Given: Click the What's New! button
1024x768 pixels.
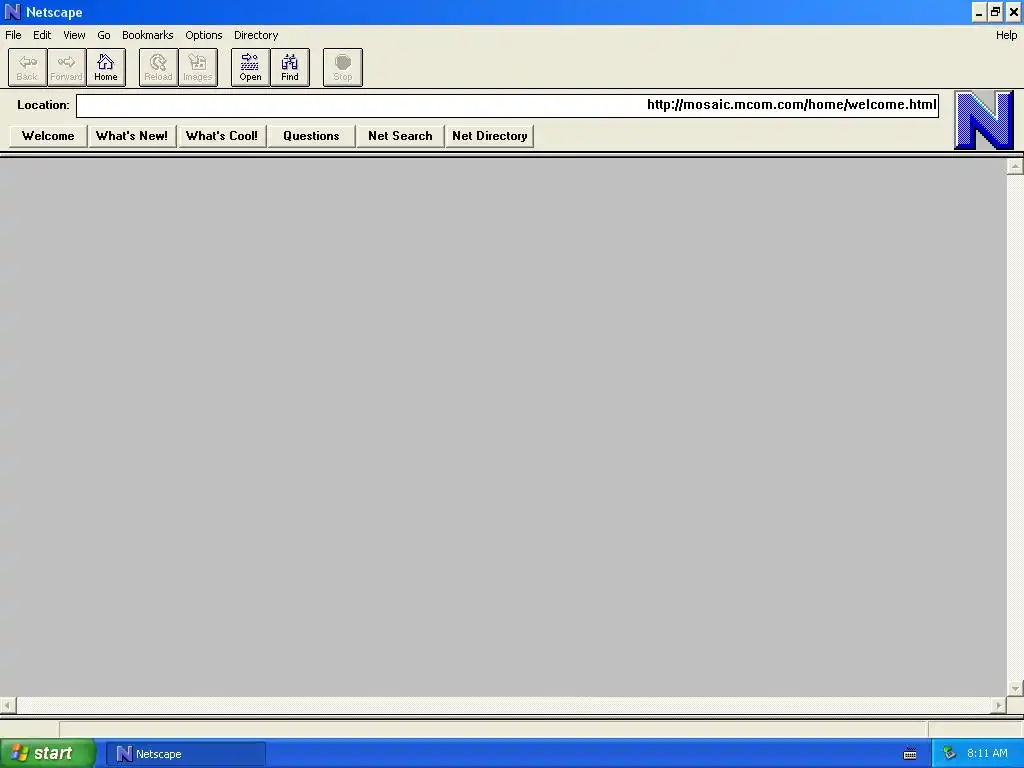Looking at the screenshot, I should (132, 136).
